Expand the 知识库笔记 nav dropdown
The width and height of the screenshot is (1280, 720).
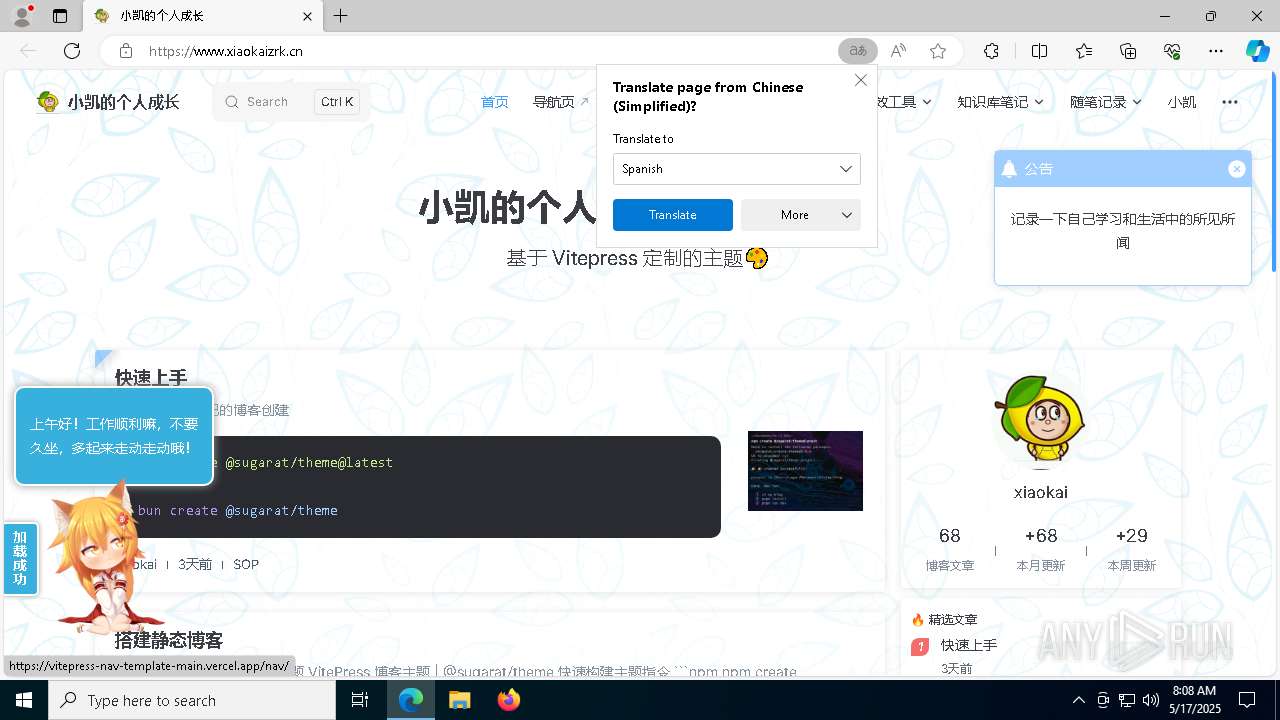[1000, 101]
